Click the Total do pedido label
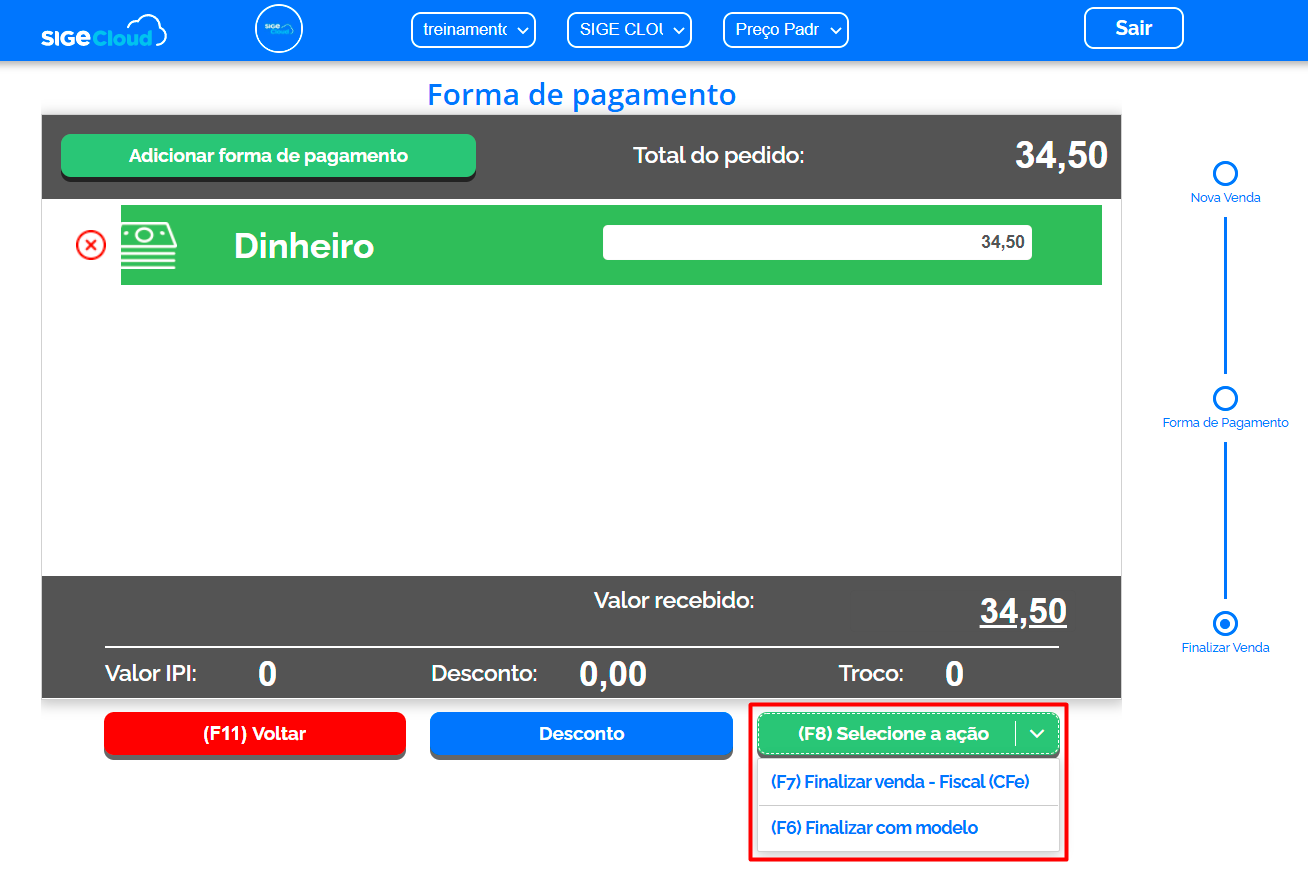1308x871 pixels. coord(719,156)
